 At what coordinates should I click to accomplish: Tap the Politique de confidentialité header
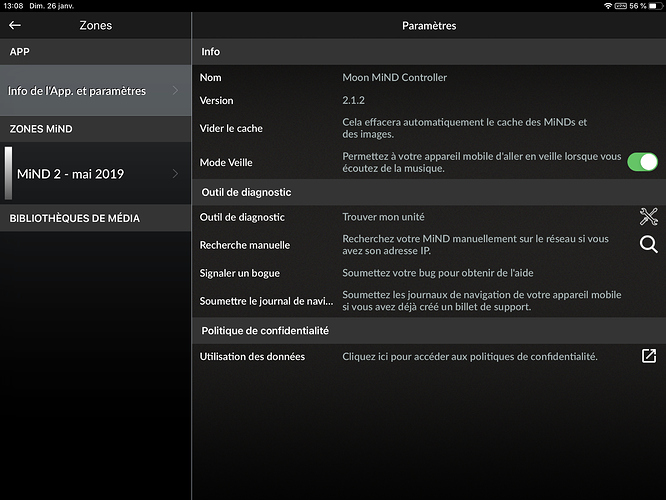(429, 331)
